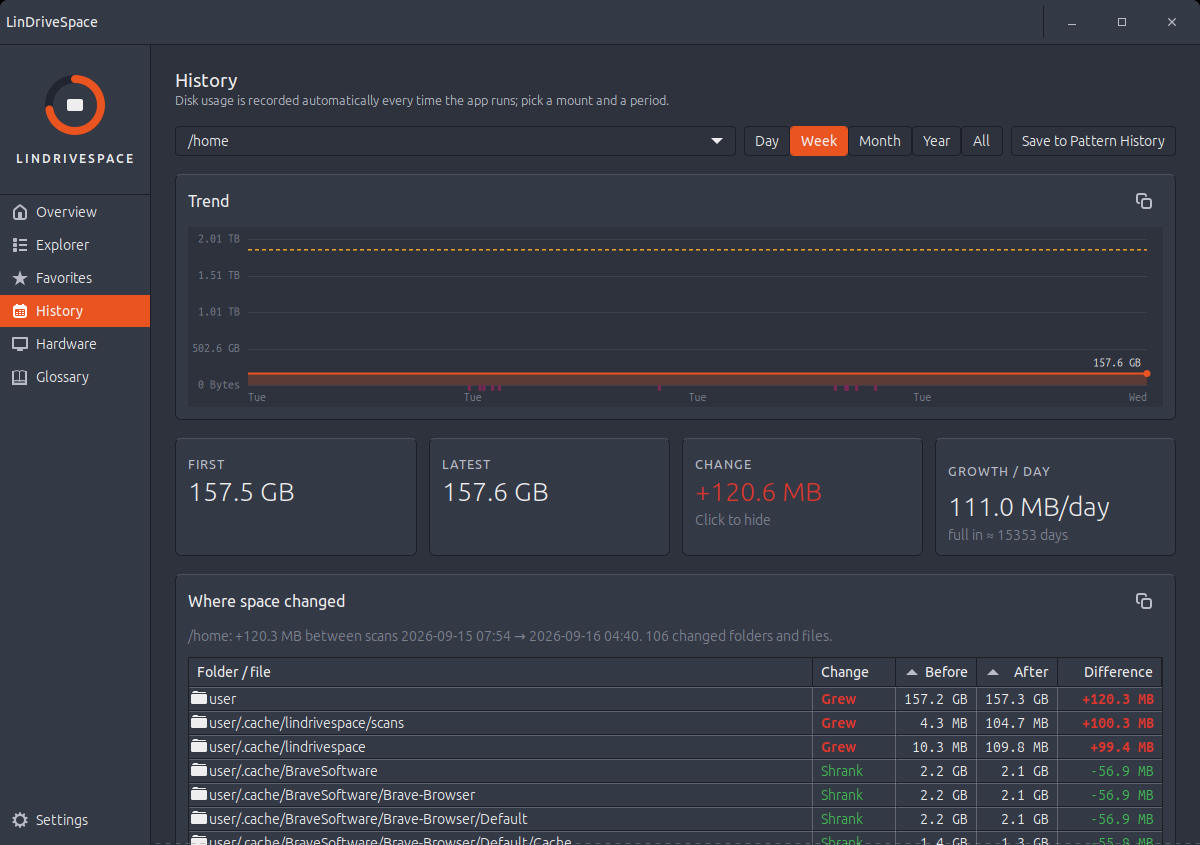Image resolution: width=1200 pixels, height=845 pixels.
Task: Click the 111.0 MB/day growth value
Action: (x=1029, y=507)
